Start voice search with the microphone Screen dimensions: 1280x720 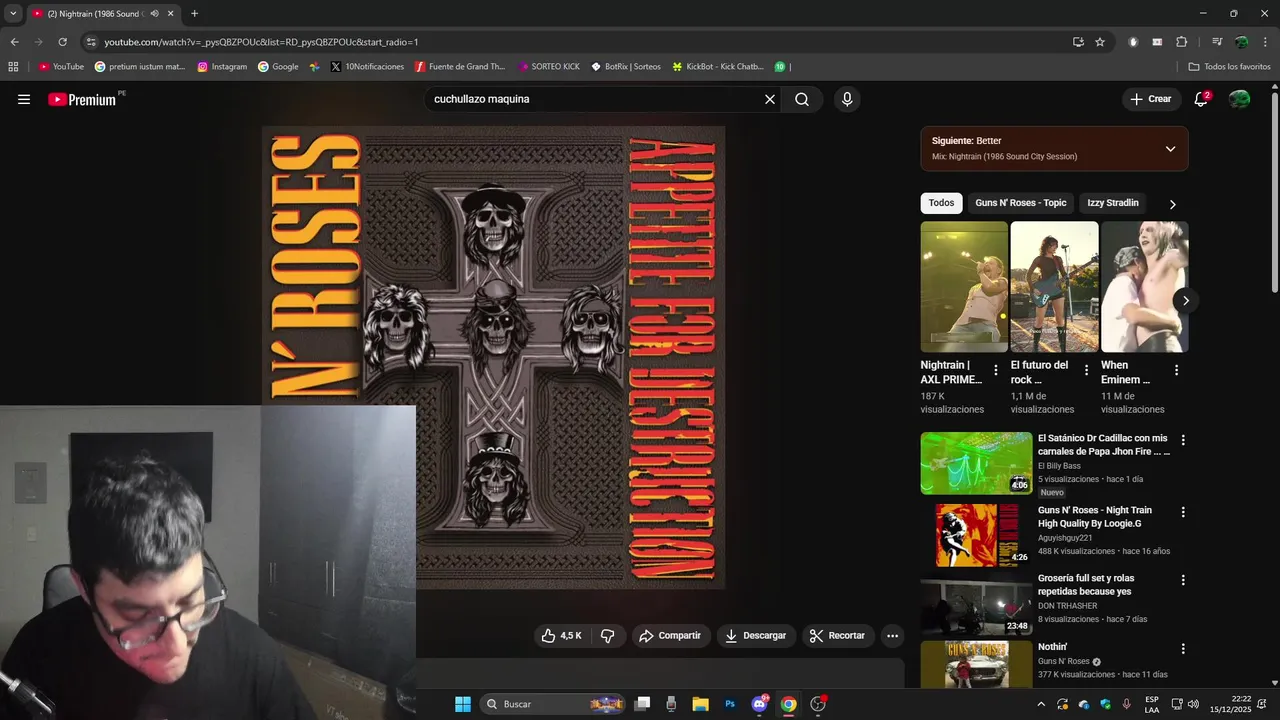coord(847,99)
